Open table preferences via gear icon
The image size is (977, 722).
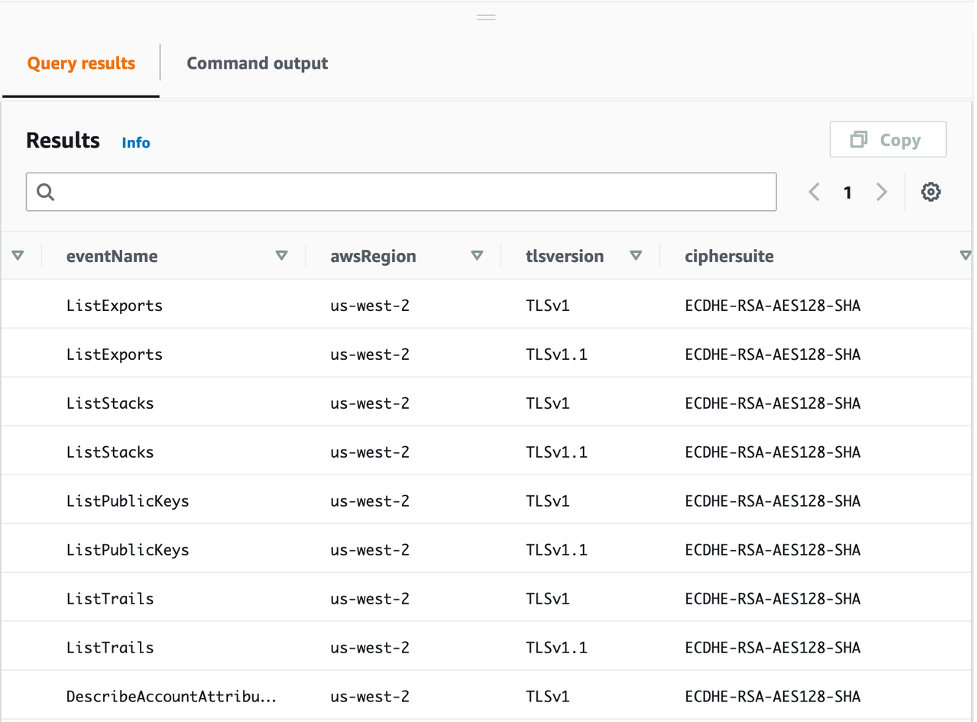click(931, 192)
